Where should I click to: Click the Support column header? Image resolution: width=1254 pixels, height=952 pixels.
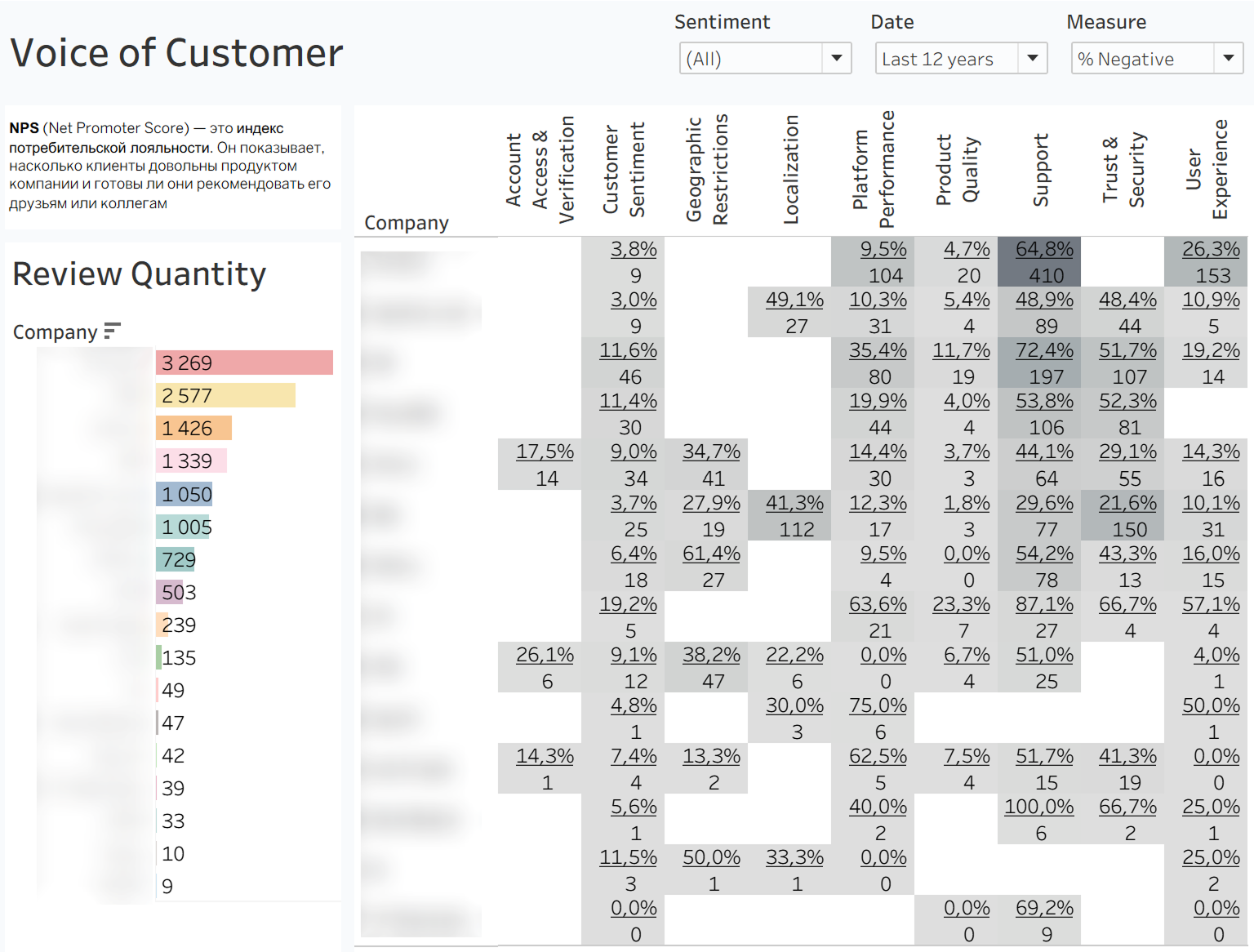click(x=1040, y=170)
